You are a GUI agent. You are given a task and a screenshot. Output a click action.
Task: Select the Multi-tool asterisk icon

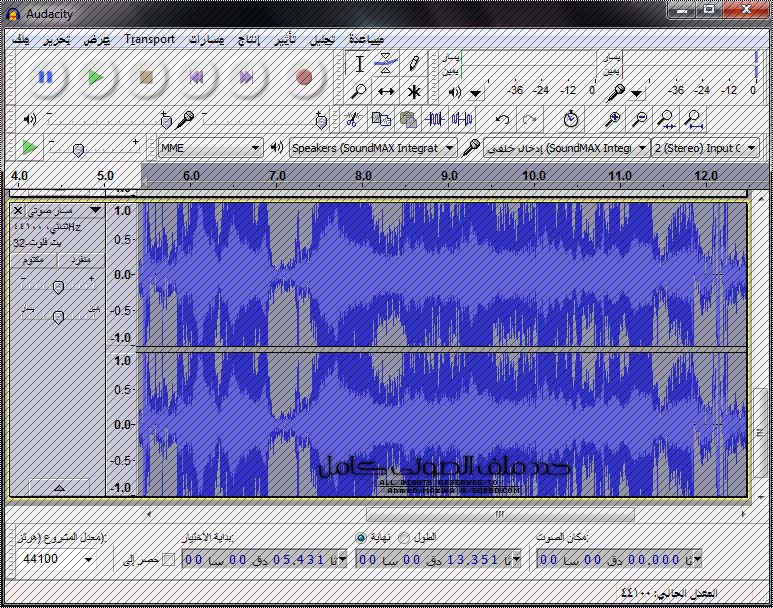(x=413, y=91)
